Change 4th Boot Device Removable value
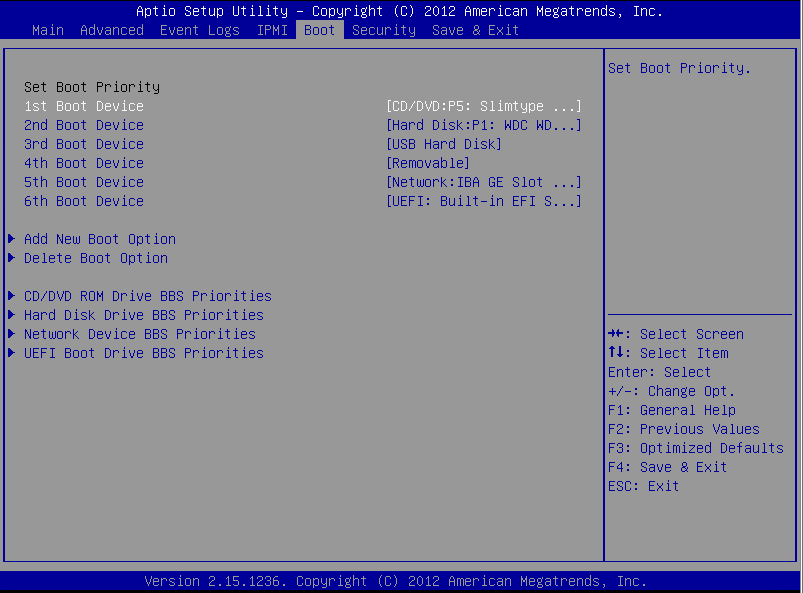 coord(427,163)
